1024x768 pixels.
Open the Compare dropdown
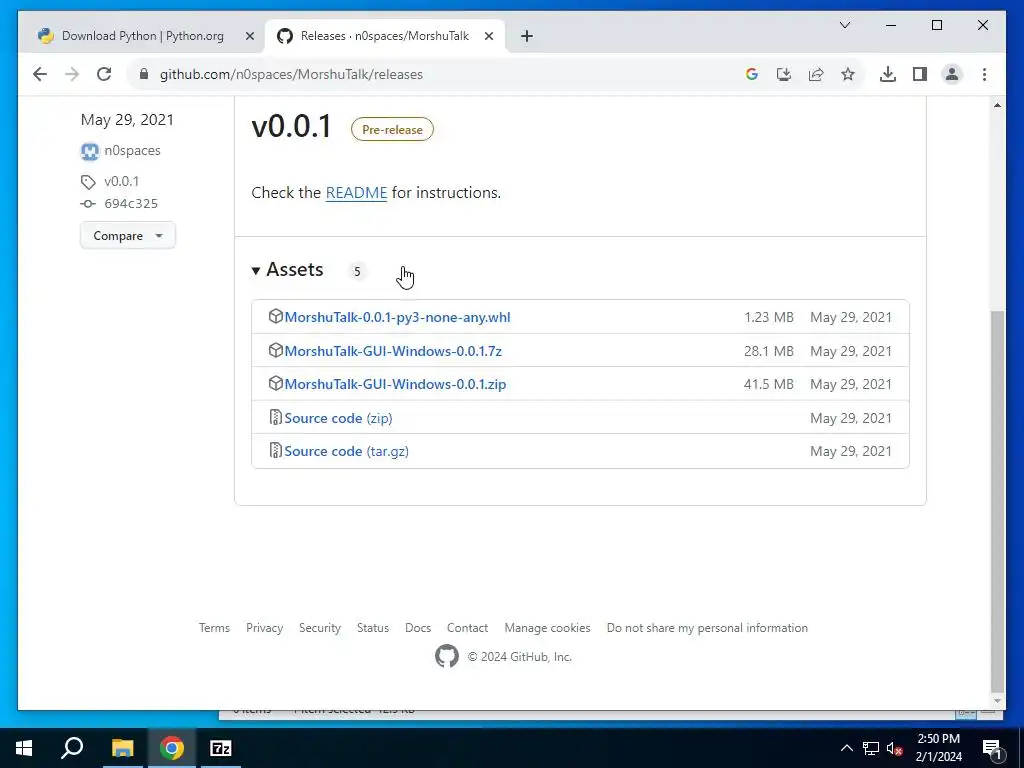[x=127, y=235]
